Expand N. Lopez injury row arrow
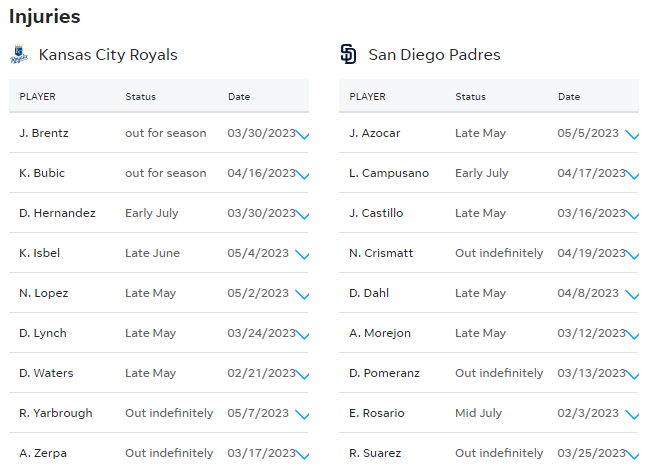646x471 pixels. click(x=302, y=295)
